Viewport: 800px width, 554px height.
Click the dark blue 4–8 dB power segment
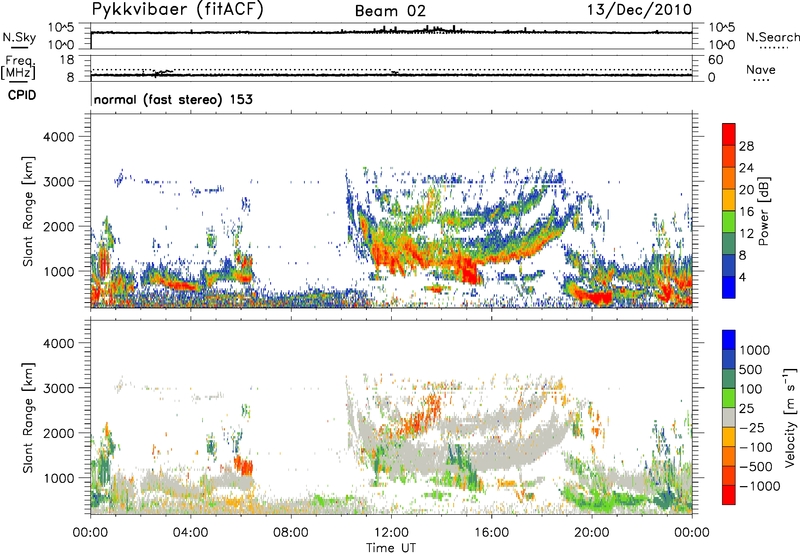(729, 266)
